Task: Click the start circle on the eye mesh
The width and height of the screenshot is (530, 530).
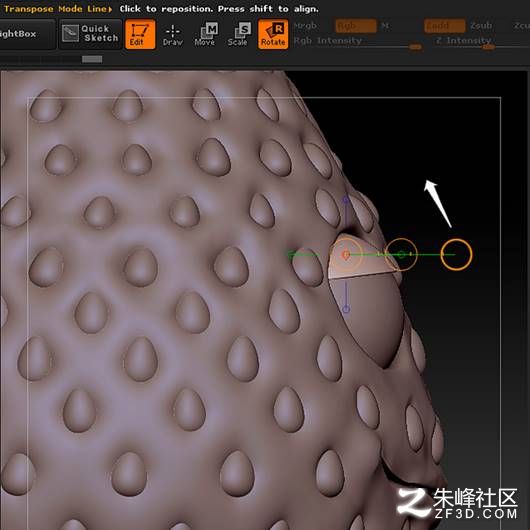Action: point(346,255)
